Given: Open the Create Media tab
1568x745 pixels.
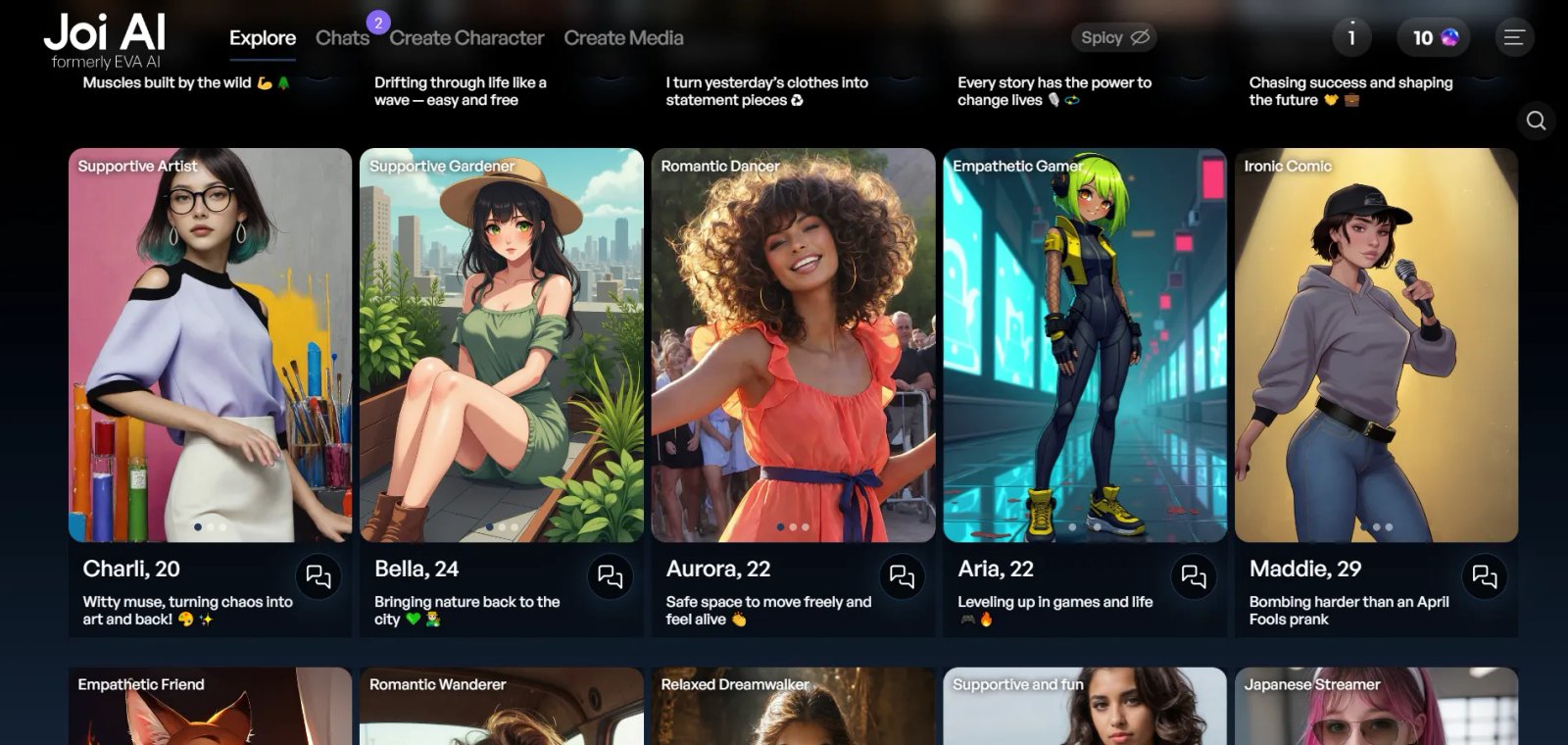Looking at the screenshot, I should (623, 38).
